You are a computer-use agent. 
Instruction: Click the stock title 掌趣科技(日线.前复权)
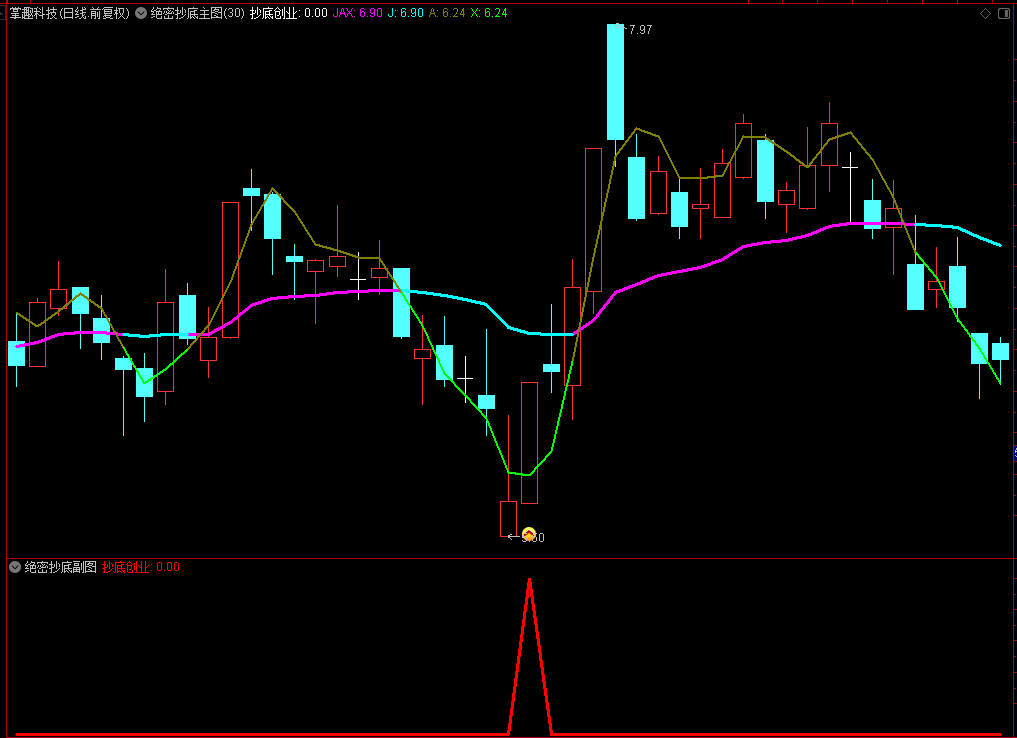[69, 13]
